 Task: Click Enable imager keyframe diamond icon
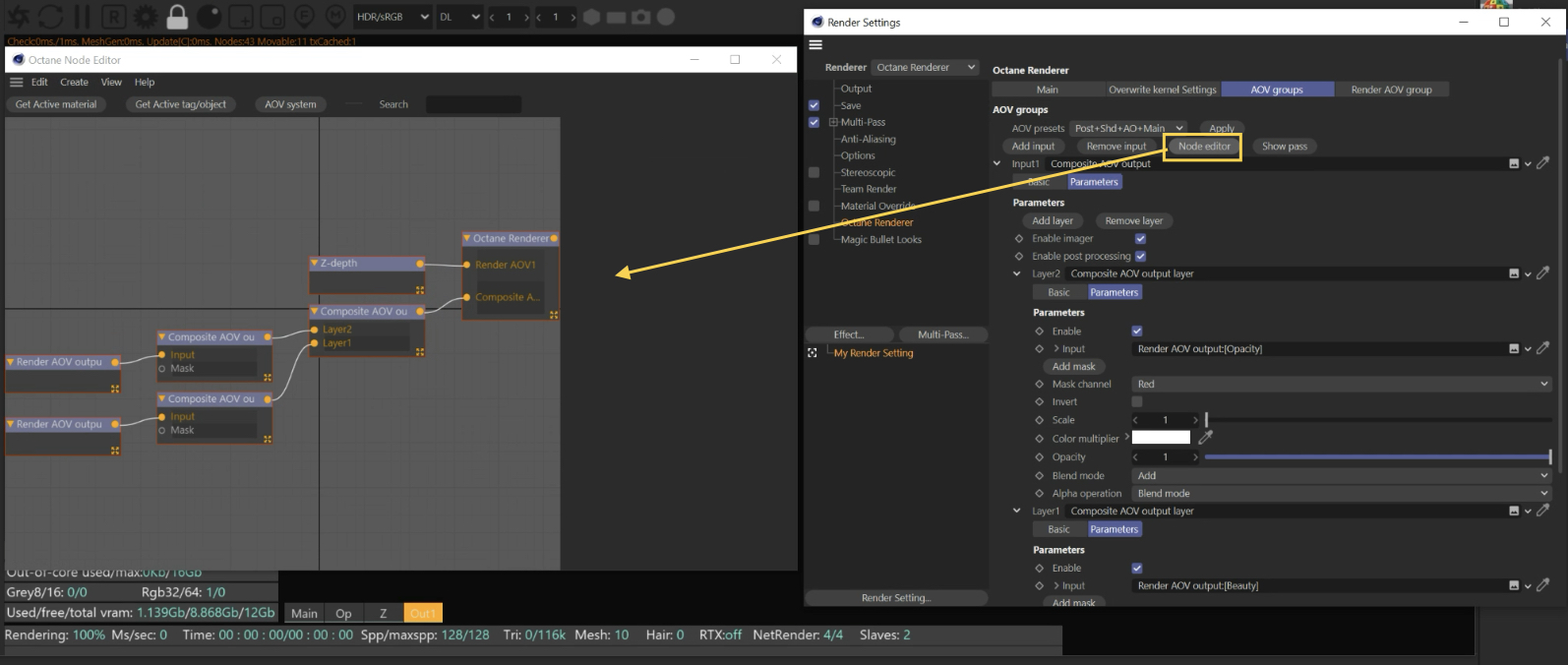[x=1019, y=239]
